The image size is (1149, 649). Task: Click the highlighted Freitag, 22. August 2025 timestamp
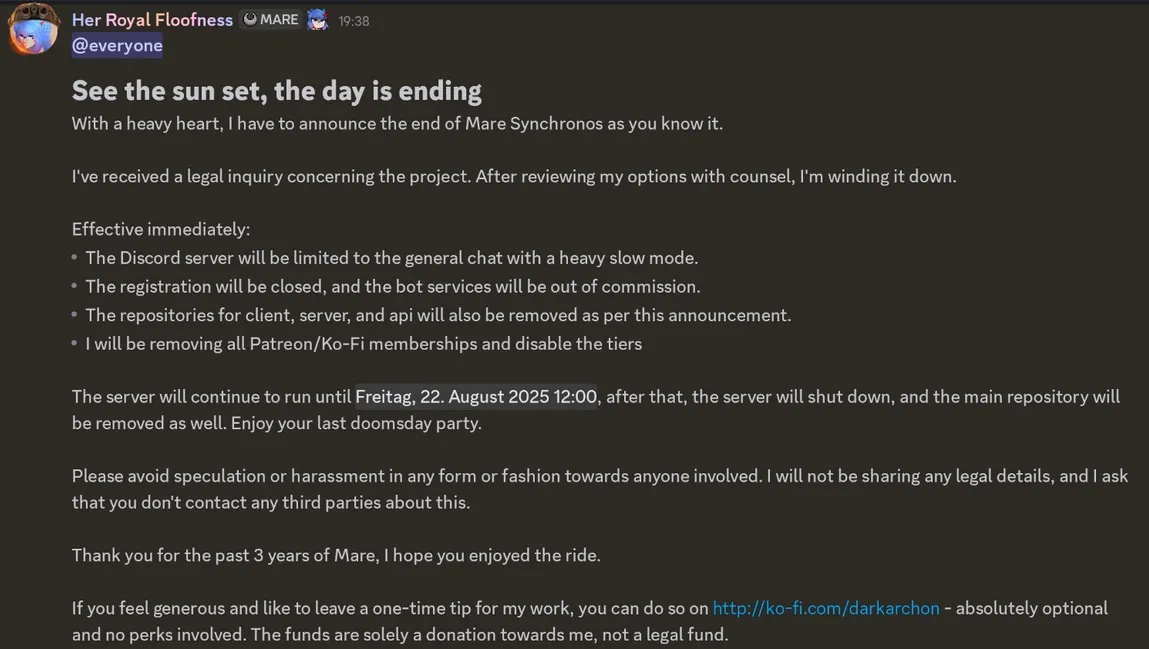475,396
